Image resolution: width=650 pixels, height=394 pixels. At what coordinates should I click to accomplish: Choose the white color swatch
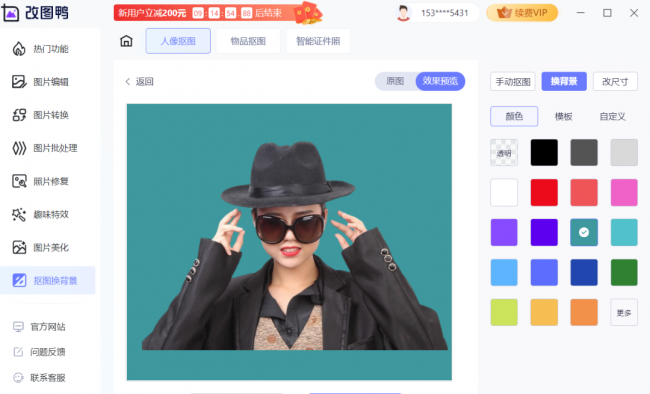[504, 192]
